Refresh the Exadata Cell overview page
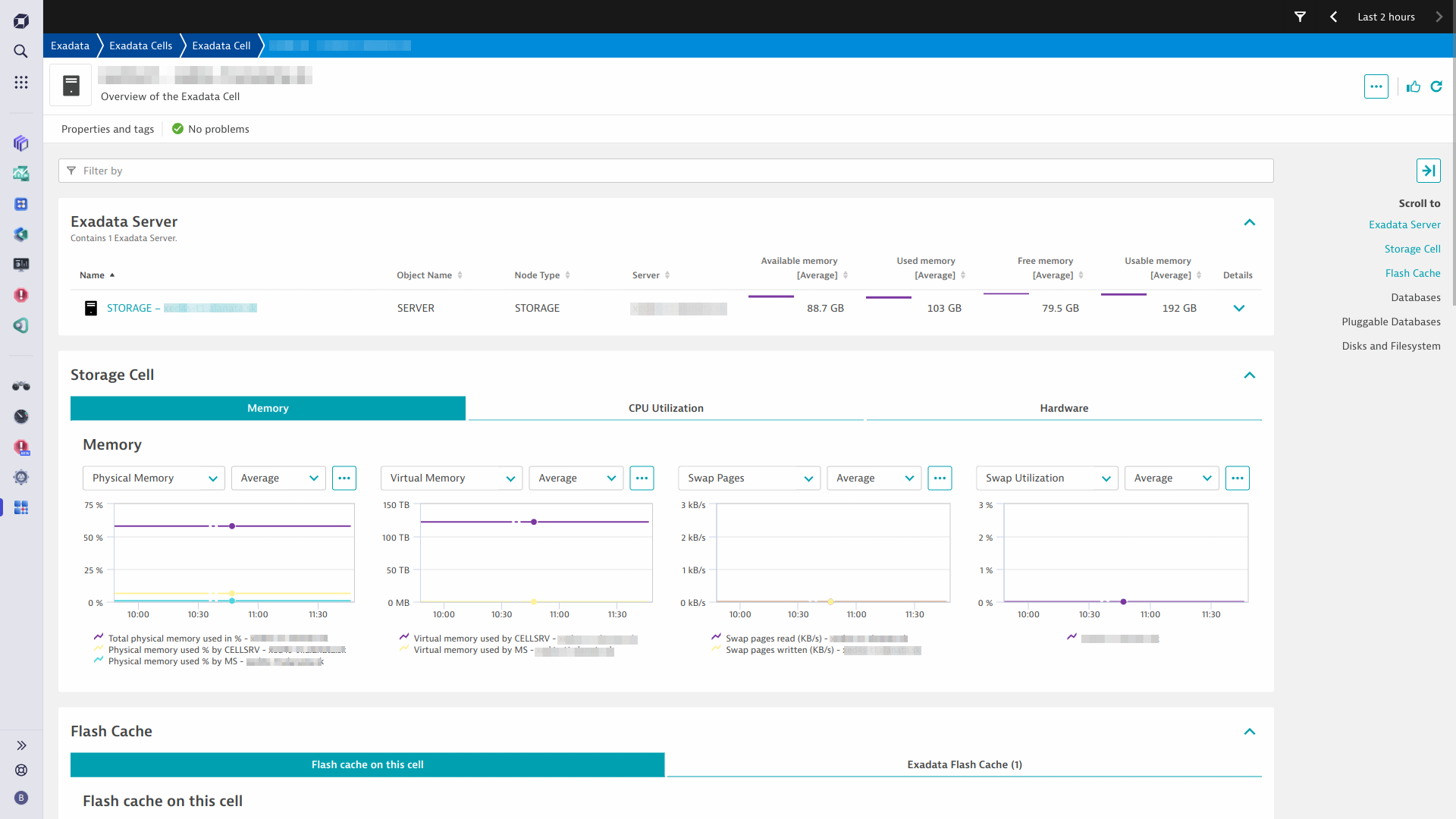The image size is (1456, 819). pyautogui.click(x=1437, y=86)
